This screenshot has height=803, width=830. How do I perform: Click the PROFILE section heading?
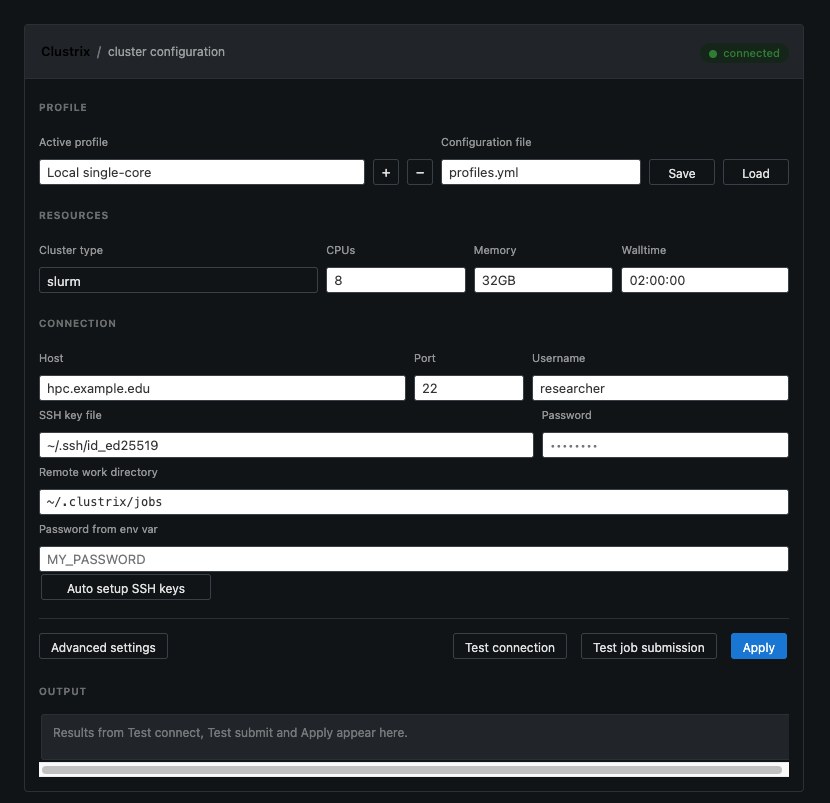[x=63, y=107]
